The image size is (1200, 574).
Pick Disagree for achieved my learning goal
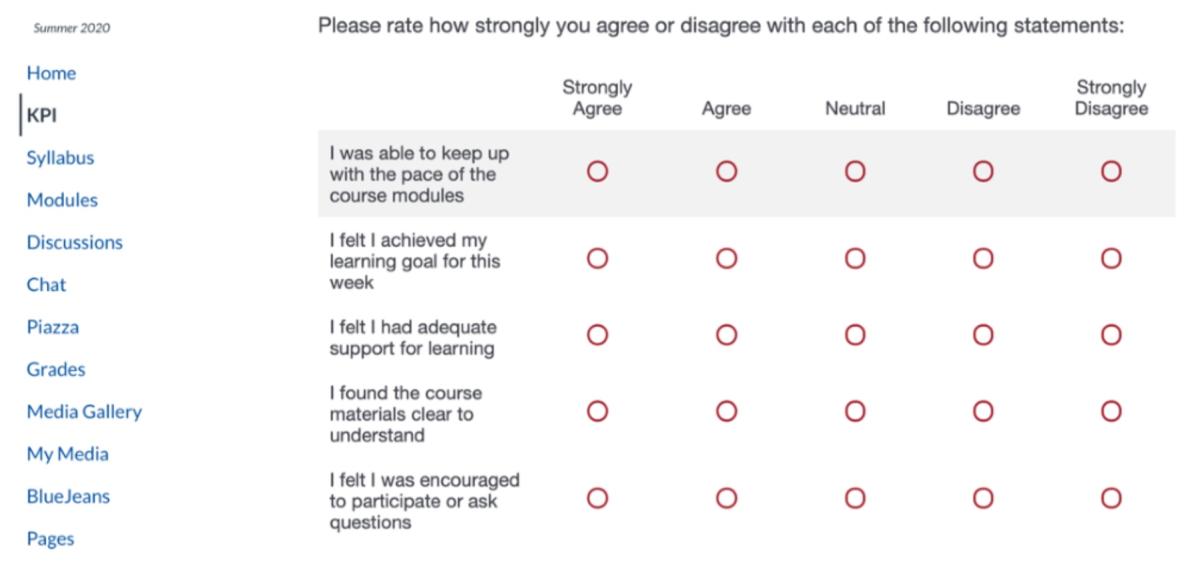coord(982,258)
